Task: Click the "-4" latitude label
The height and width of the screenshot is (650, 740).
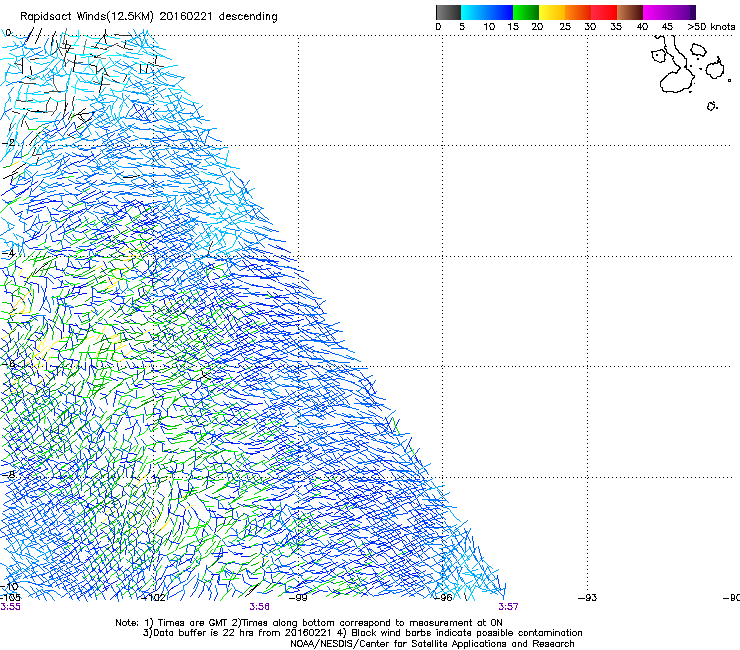Action: click(x=8, y=253)
